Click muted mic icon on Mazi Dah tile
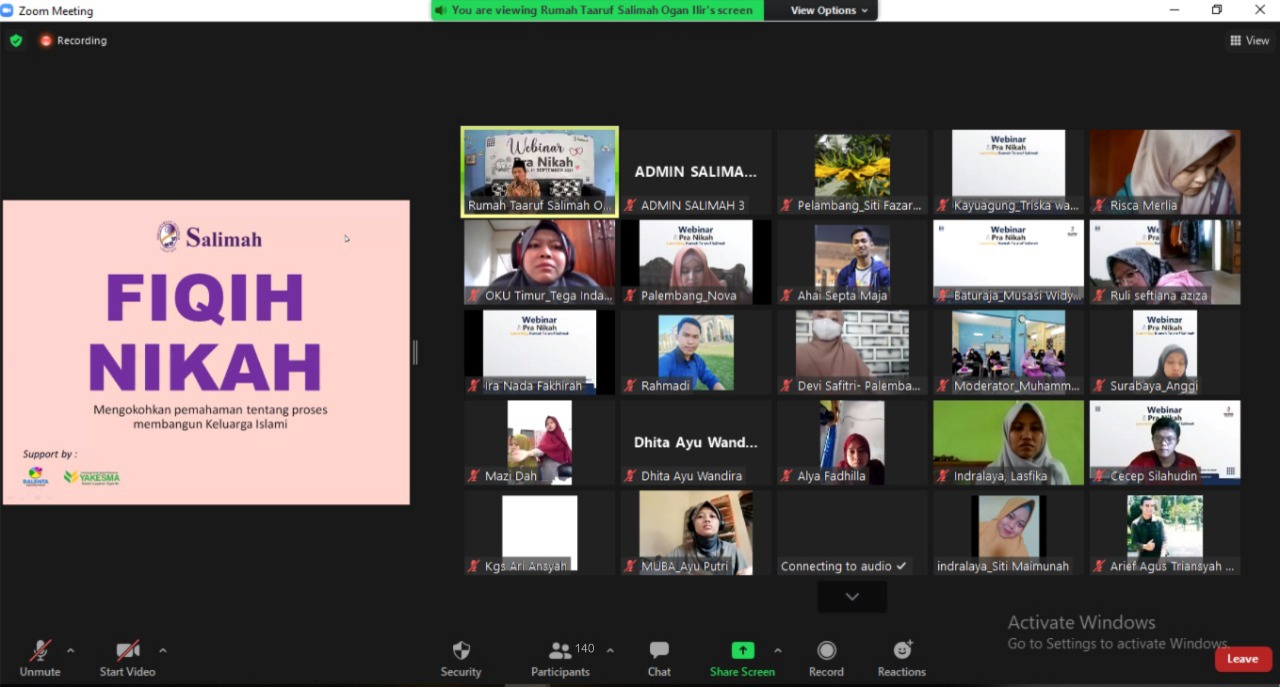1280x687 pixels. [474, 476]
